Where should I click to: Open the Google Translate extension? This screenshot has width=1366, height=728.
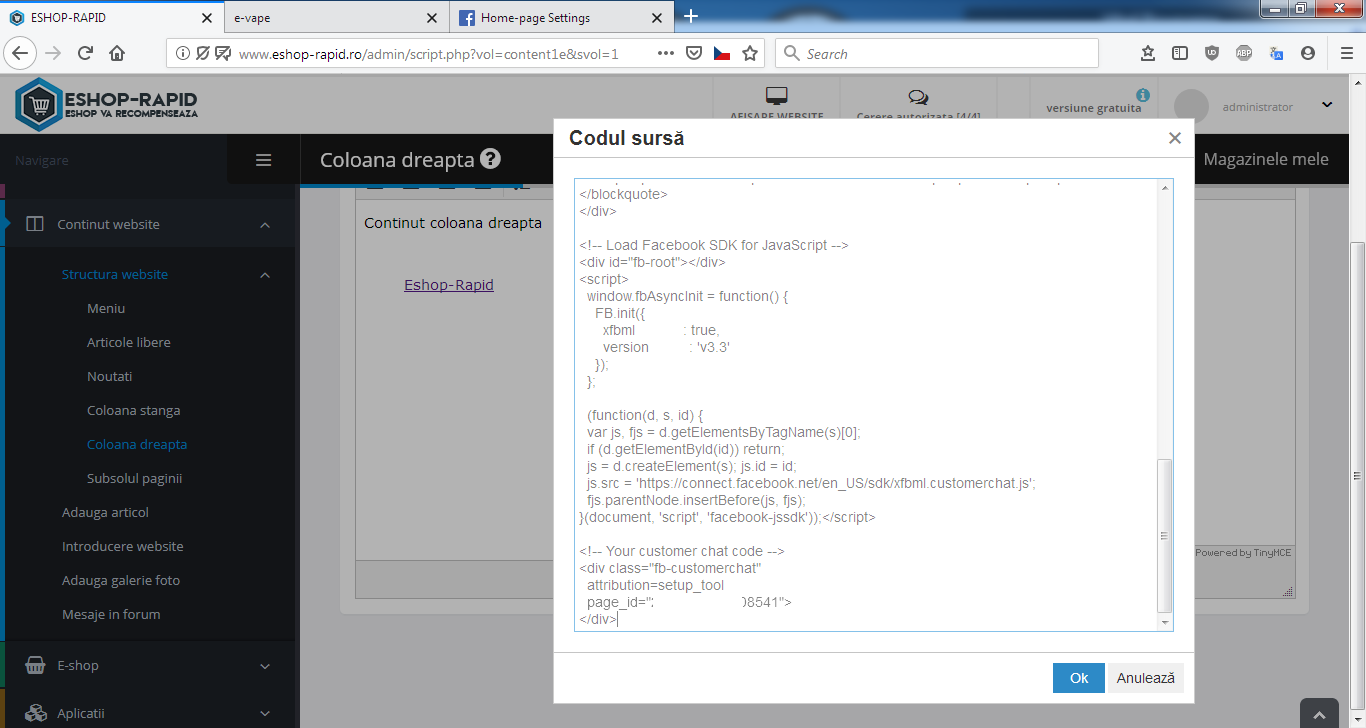[x=1276, y=54]
